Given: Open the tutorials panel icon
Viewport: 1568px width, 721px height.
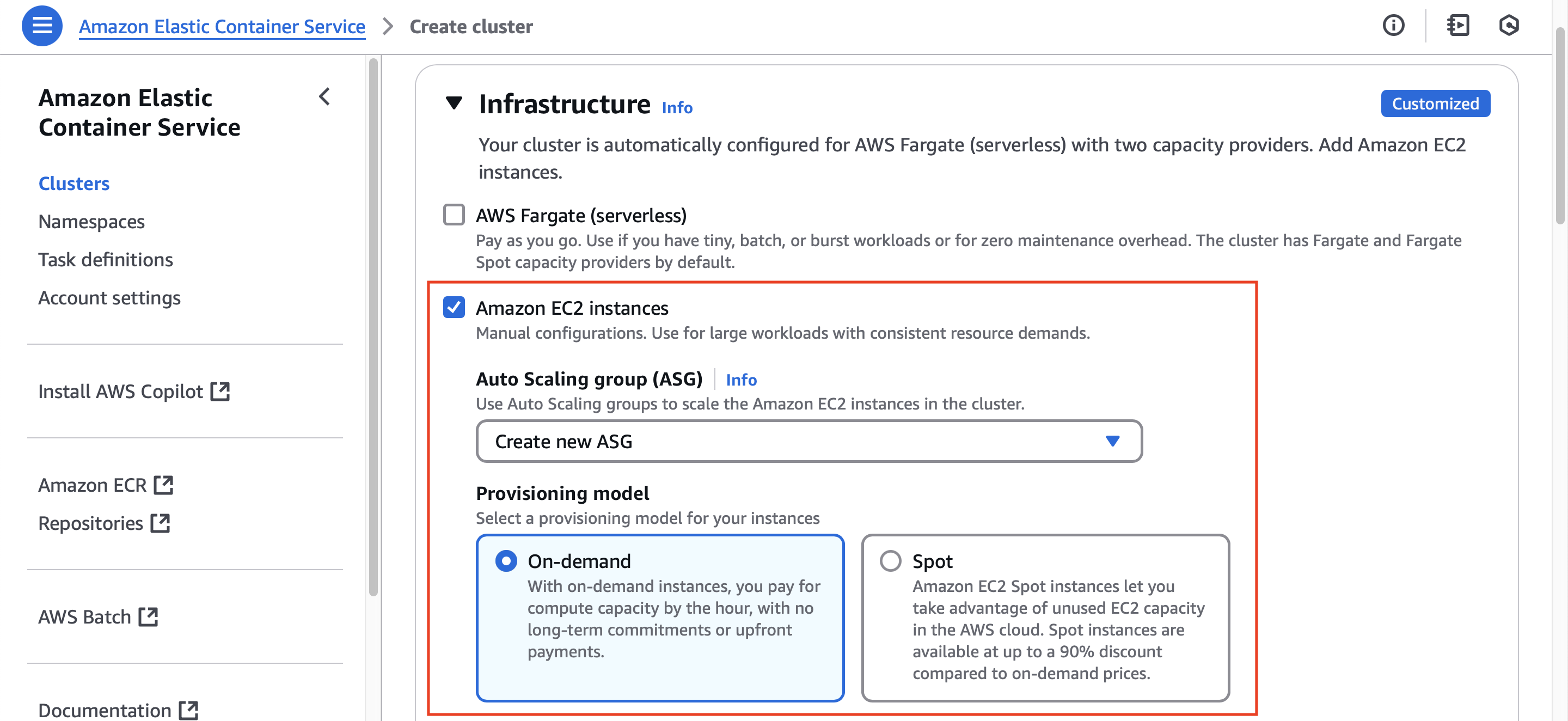Looking at the screenshot, I should pos(1458,26).
